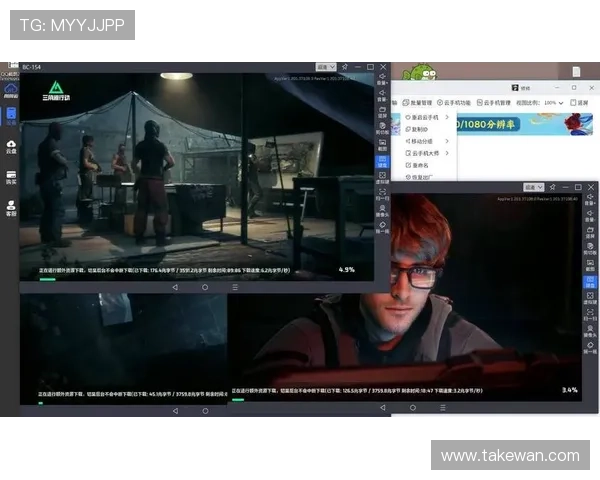Click the 批量管理 toolbar button
The height and width of the screenshot is (480, 600).
[x=418, y=102]
